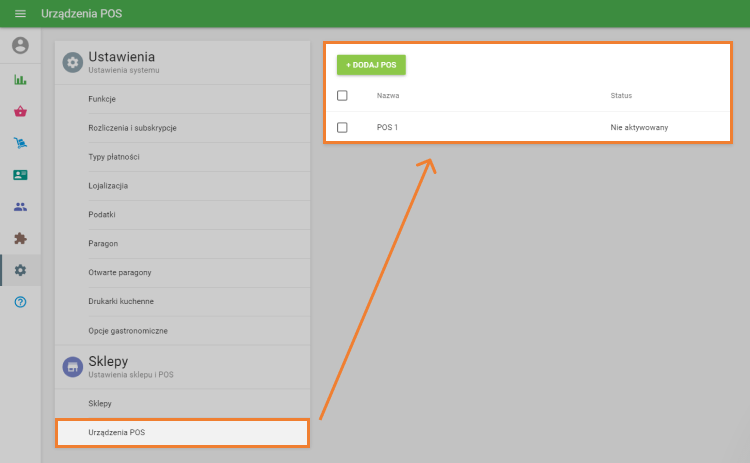
Task: Open the items shopping basket icon
Action: click(20, 112)
